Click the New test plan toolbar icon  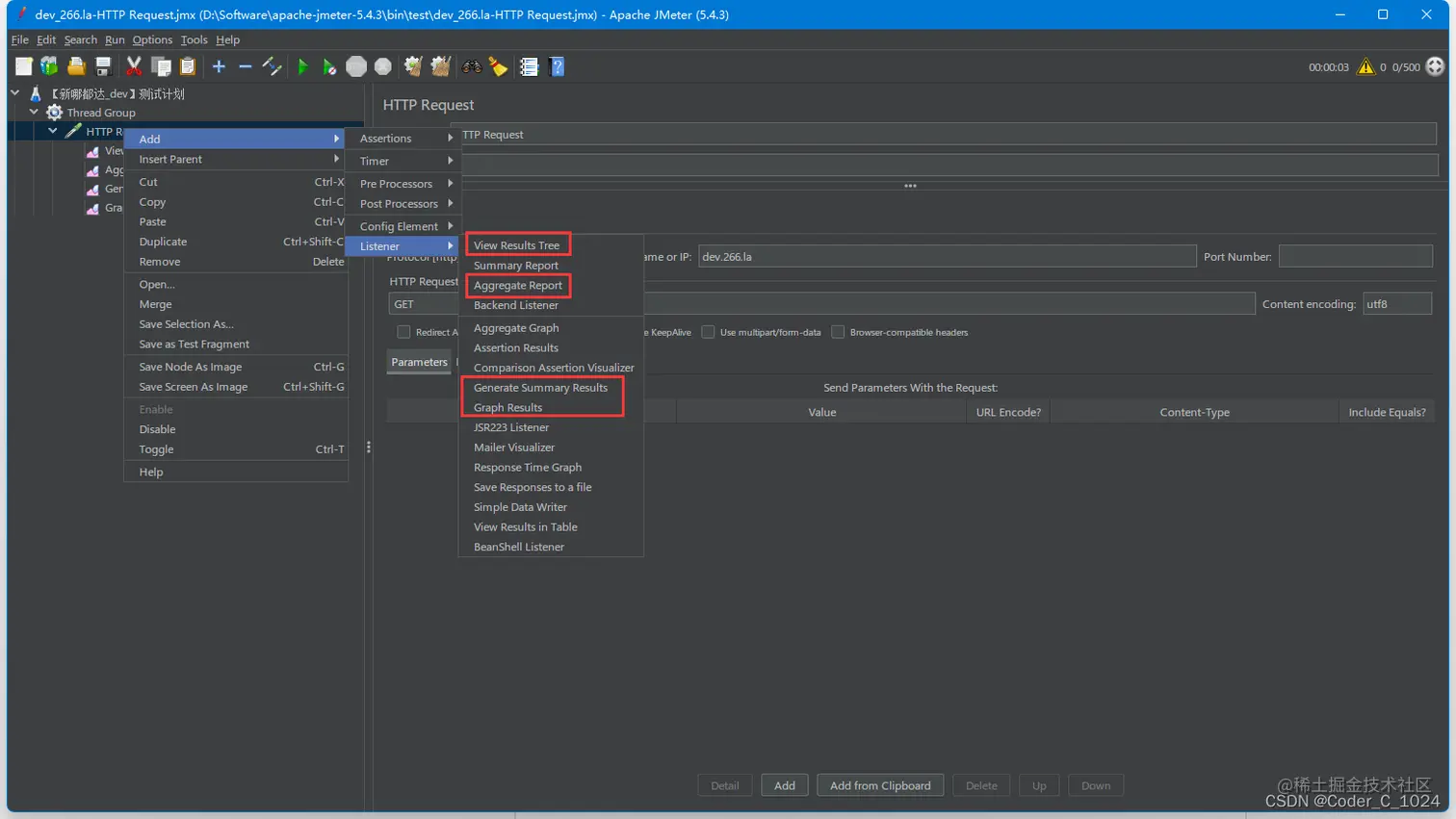click(24, 66)
